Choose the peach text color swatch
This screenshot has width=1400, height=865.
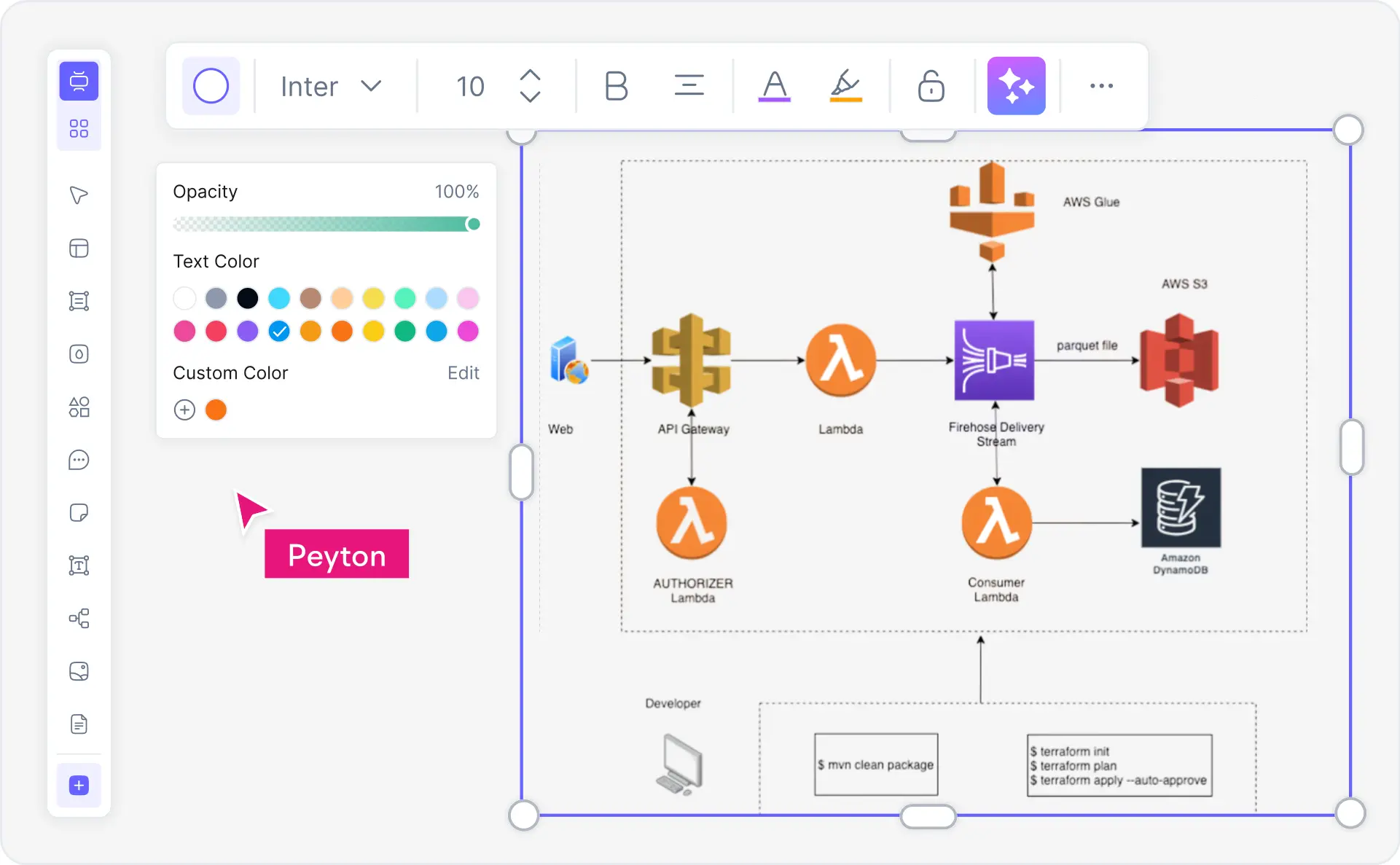click(x=342, y=298)
